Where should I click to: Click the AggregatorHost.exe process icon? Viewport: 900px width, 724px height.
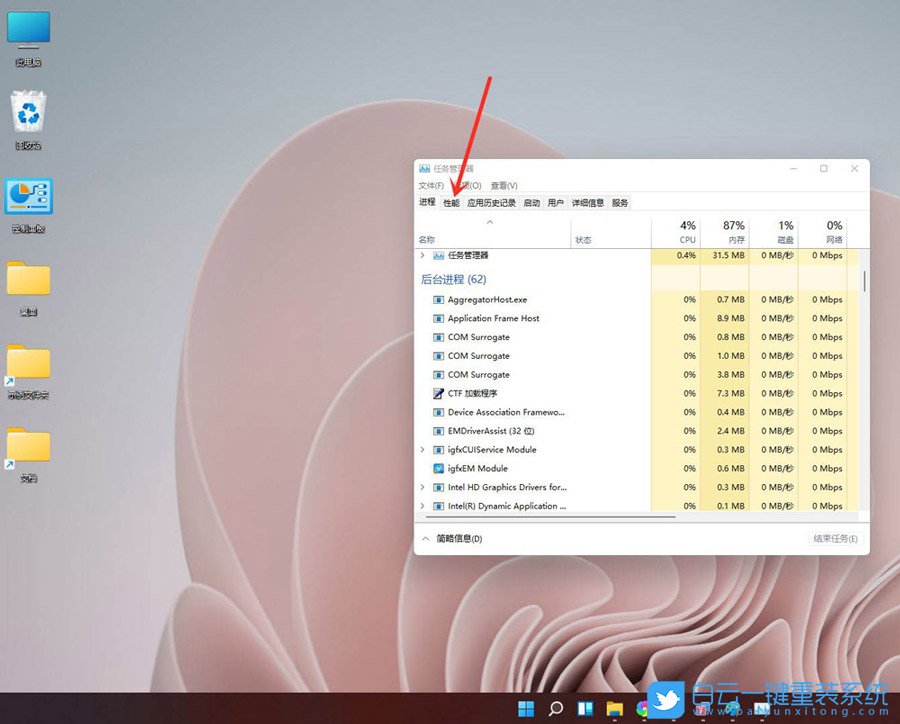(x=437, y=299)
